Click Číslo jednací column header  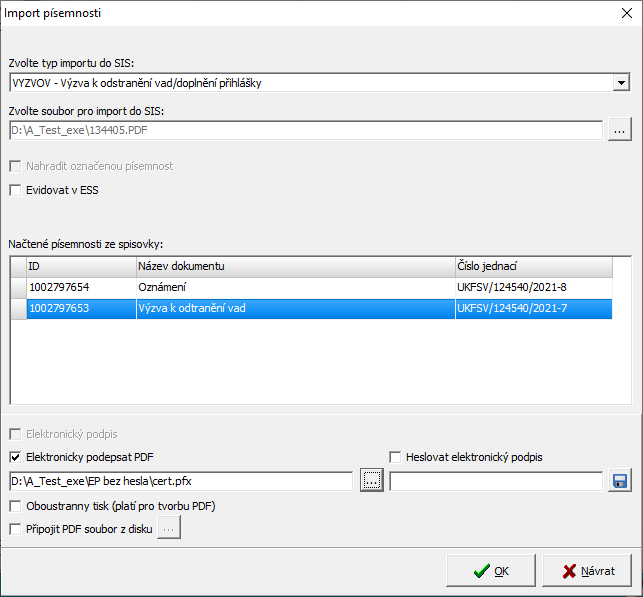(532, 266)
